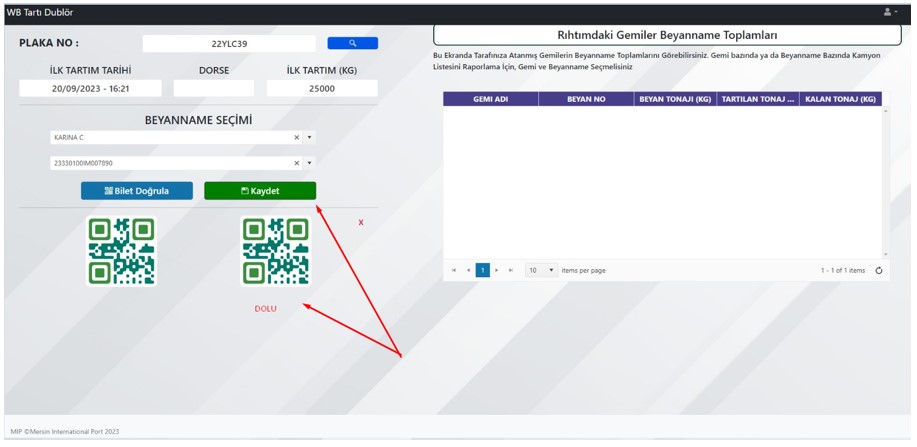Go to the first page of the grid
The image size is (917, 447).
(x=454, y=270)
